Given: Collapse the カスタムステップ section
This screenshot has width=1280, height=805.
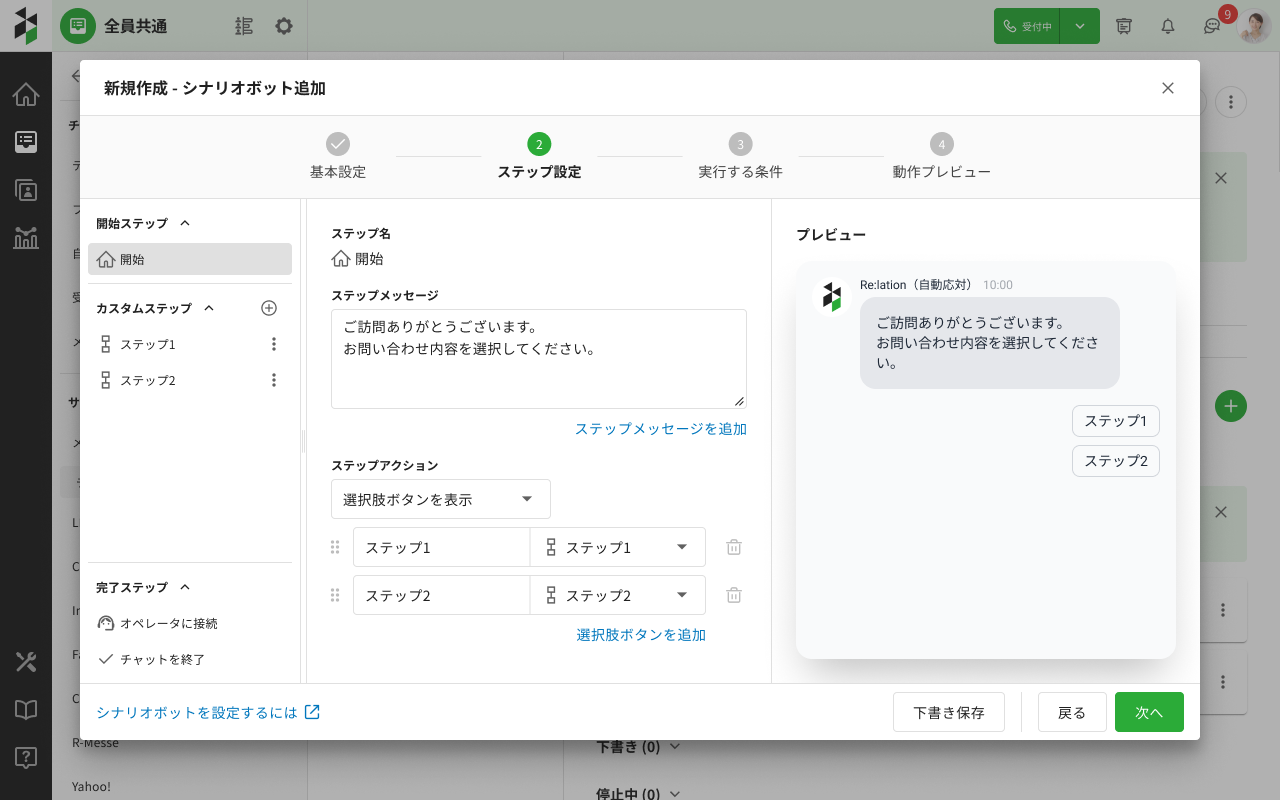Looking at the screenshot, I should (x=209, y=308).
